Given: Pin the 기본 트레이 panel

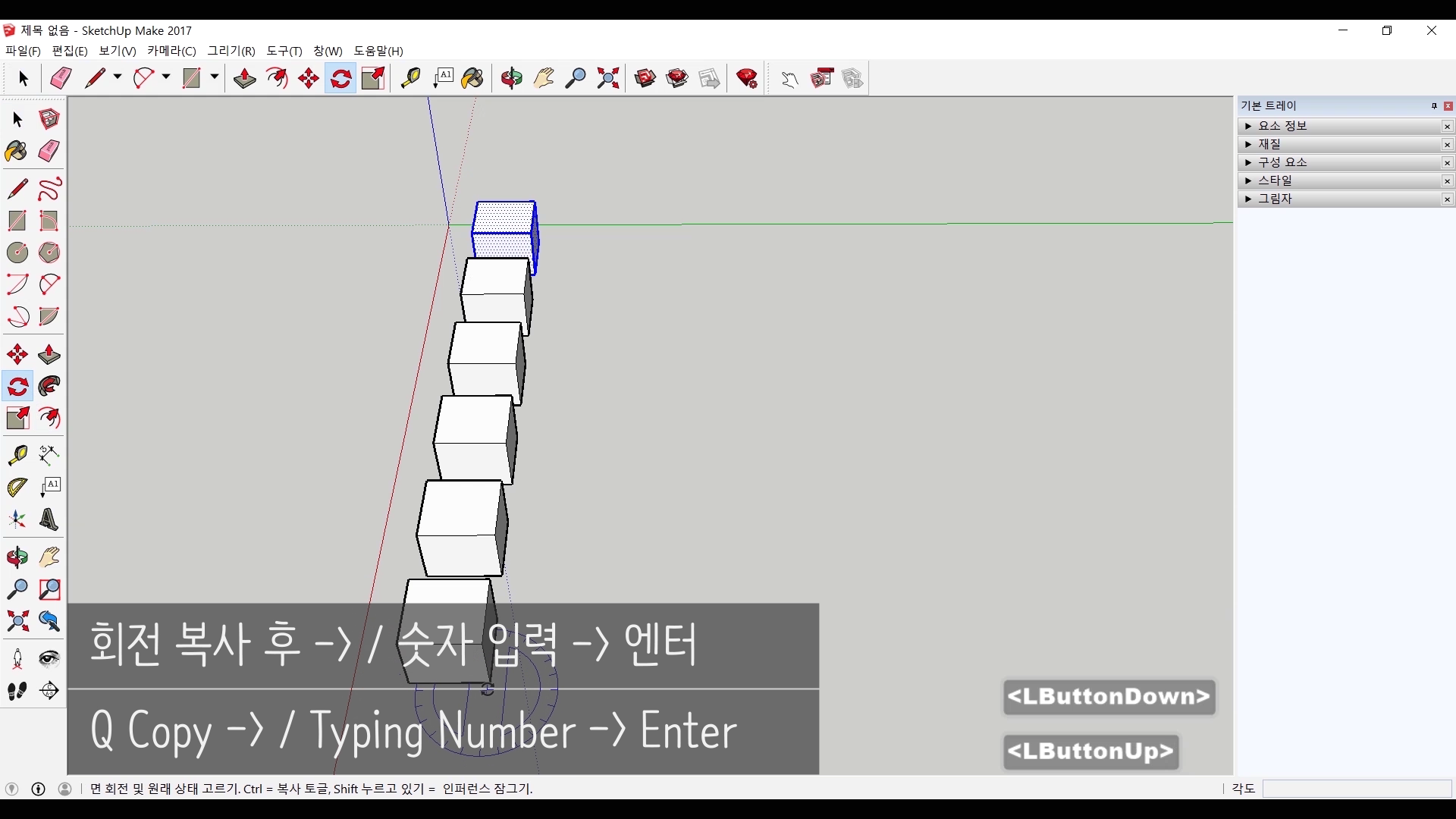Looking at the screenshot, I should (x=1434, y=106).
